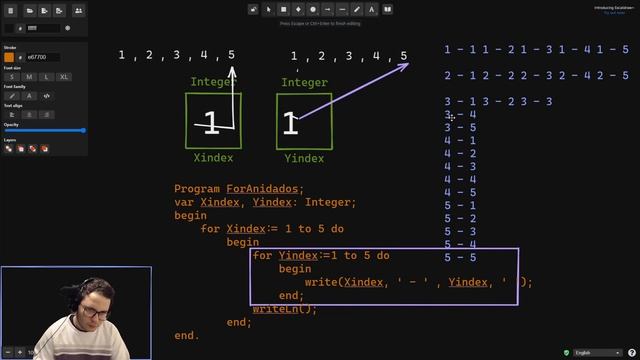Bring layer forward icon
Viewport: 640px width, 360px height.
tap(32, 149)
